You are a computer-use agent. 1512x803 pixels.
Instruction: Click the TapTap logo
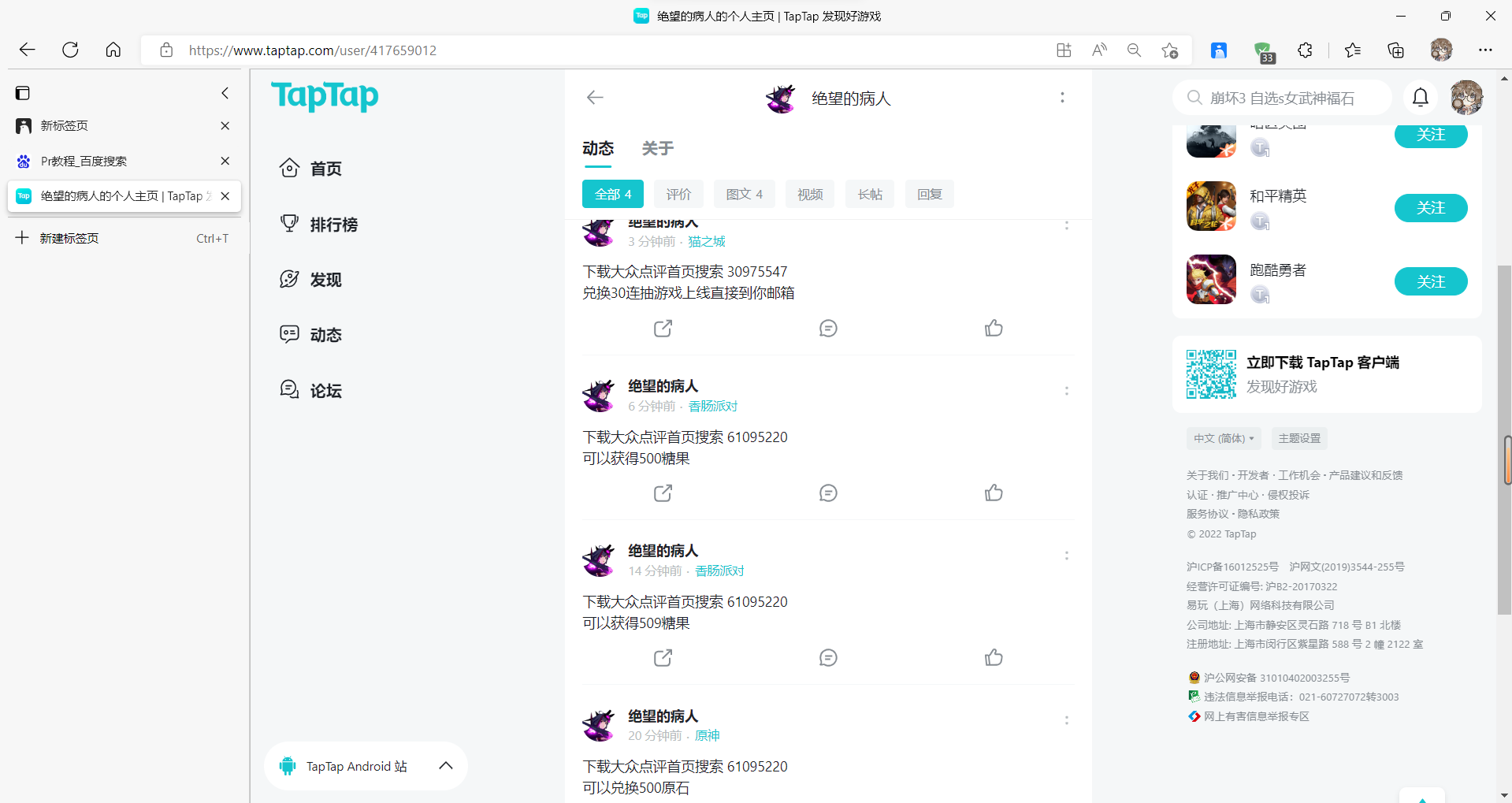pyautogui.click(x=325, y=96)
